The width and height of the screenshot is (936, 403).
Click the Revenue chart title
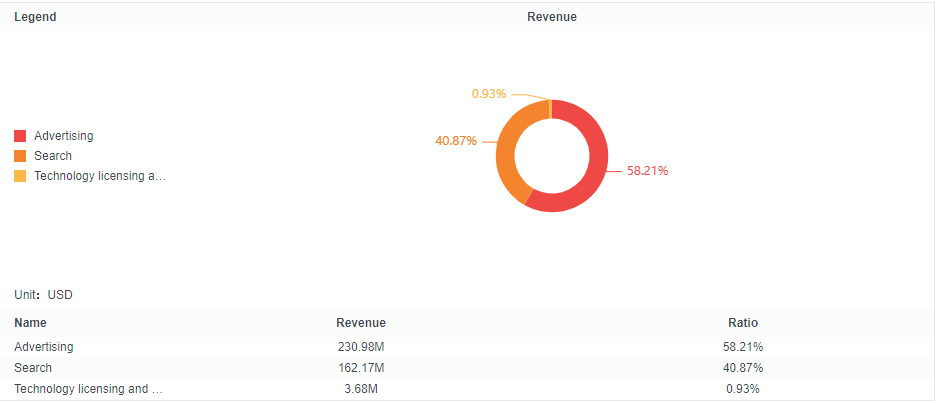click(x=552, y=17)
